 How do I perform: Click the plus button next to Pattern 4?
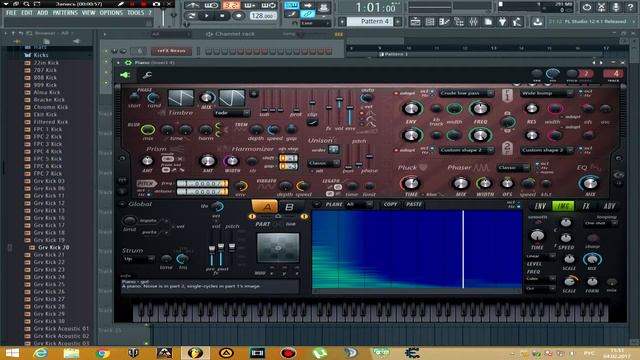coord(398,21)
